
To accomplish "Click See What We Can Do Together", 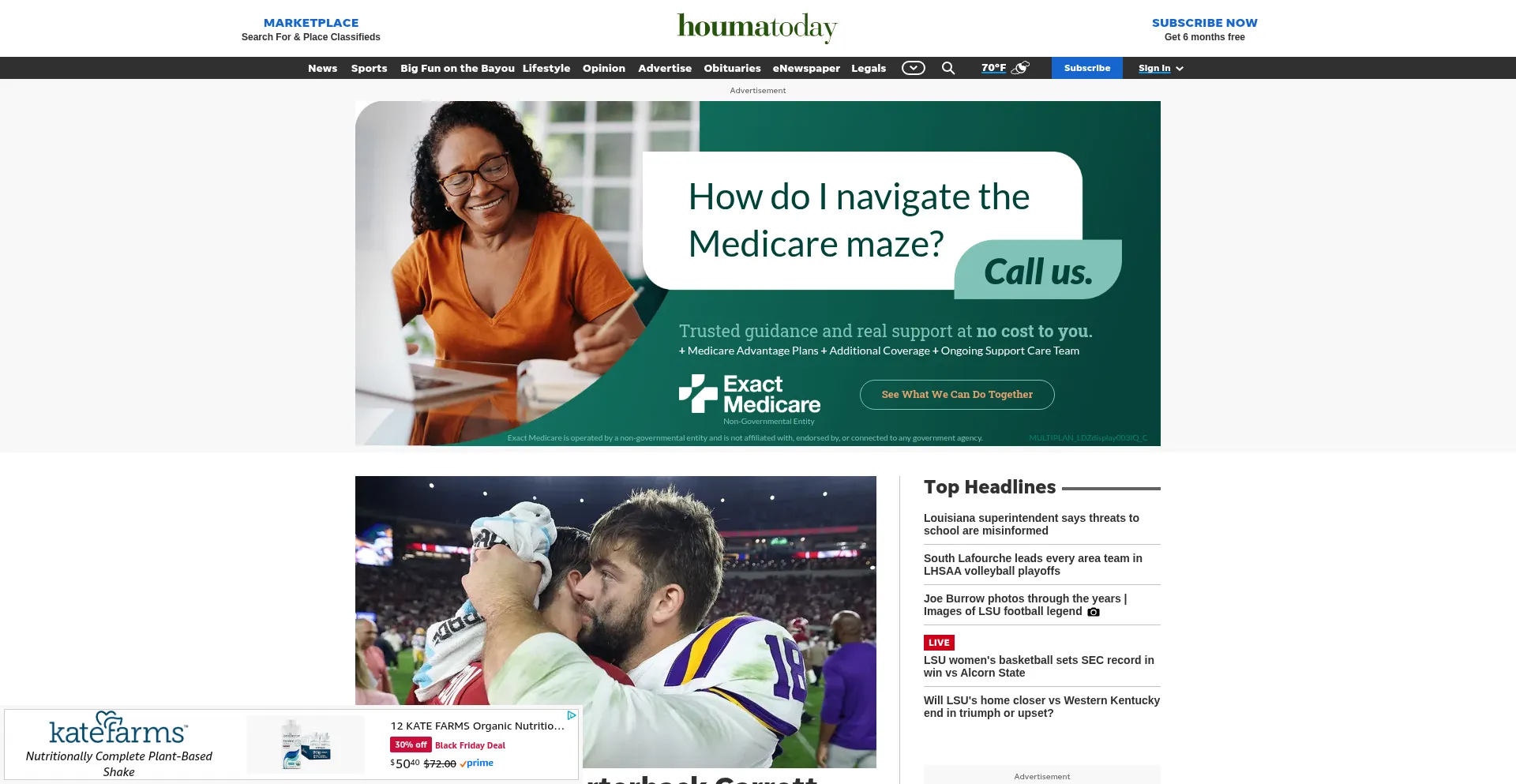I will (x=957, y=395).
